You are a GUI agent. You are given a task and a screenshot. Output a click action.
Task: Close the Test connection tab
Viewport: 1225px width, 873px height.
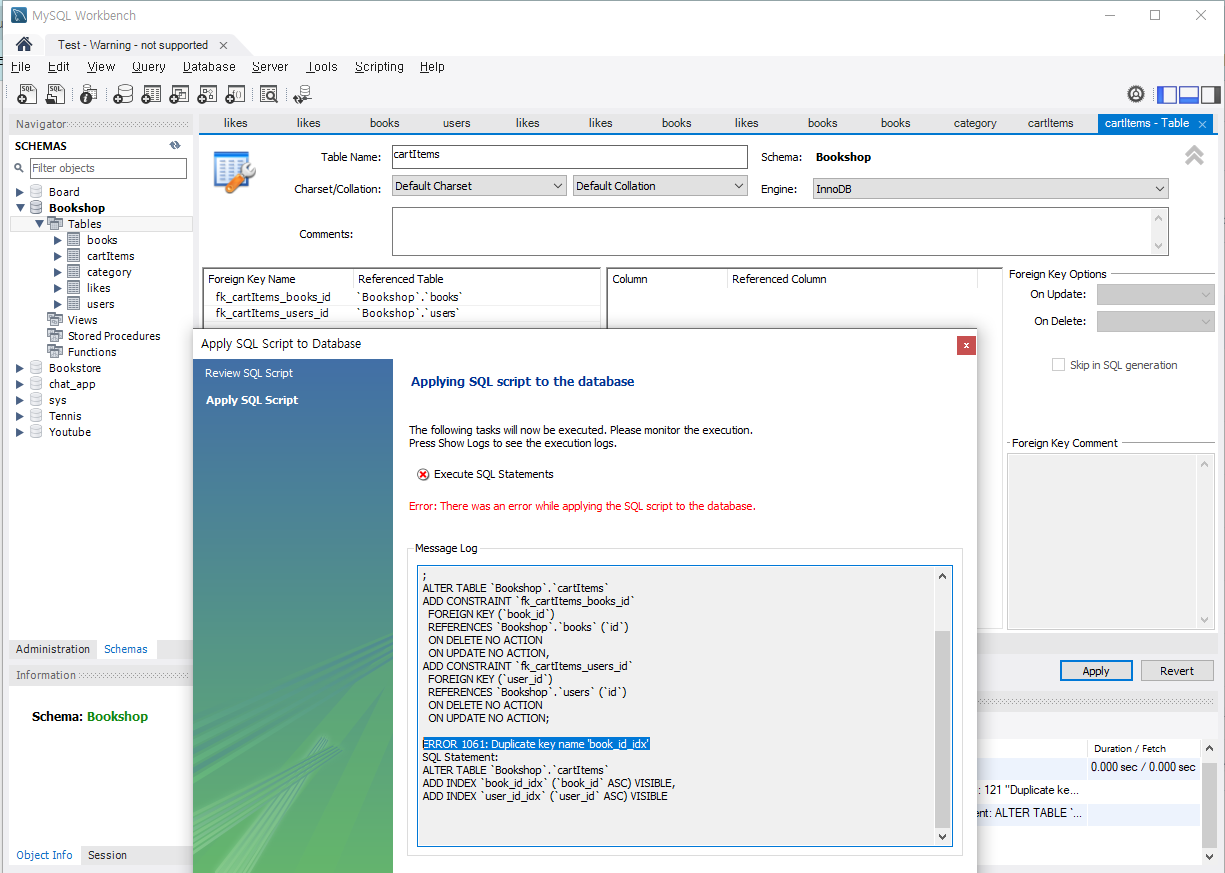[223, 45]
